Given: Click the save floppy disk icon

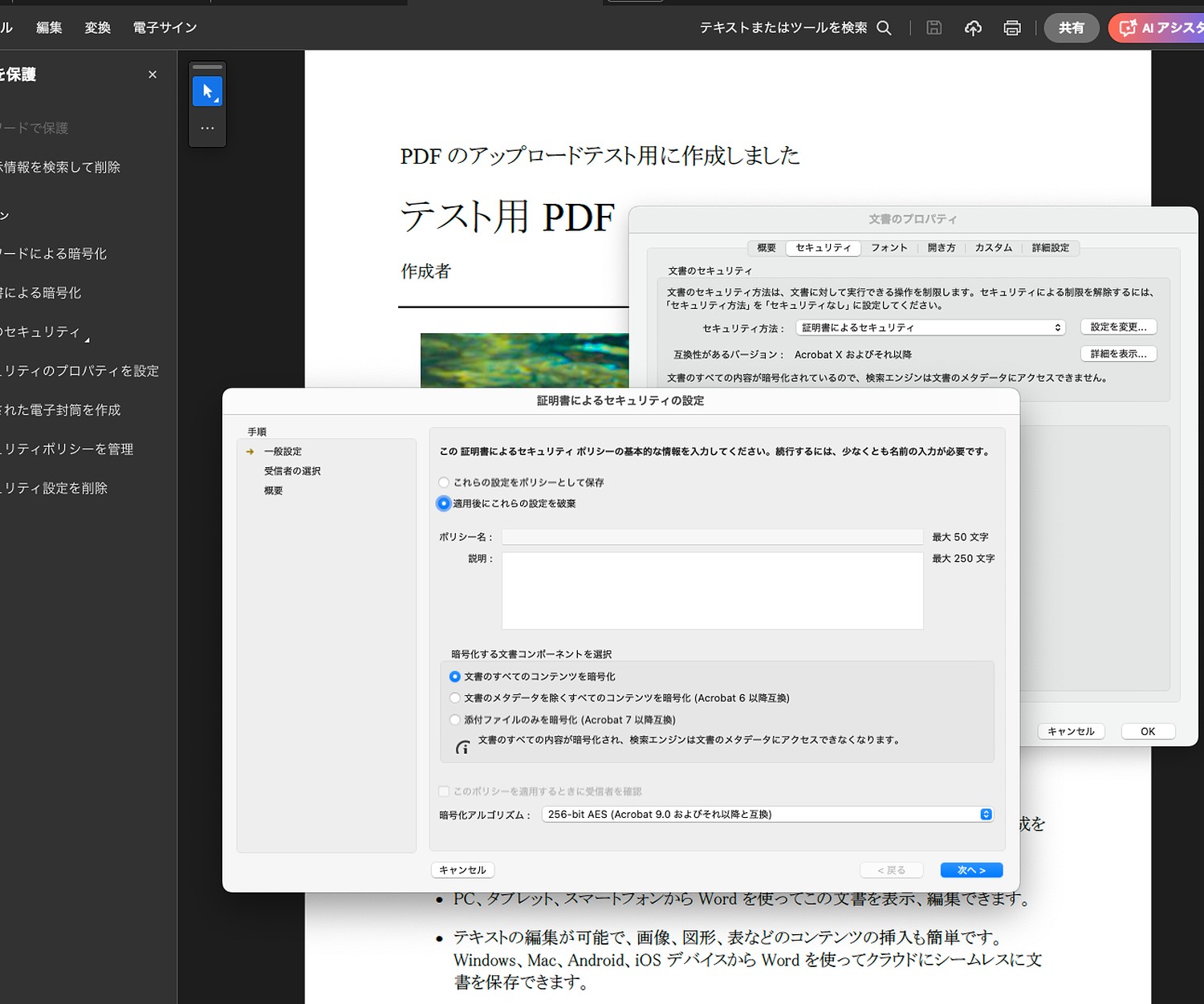Looking at the screenshot, I should click(934, 28).
